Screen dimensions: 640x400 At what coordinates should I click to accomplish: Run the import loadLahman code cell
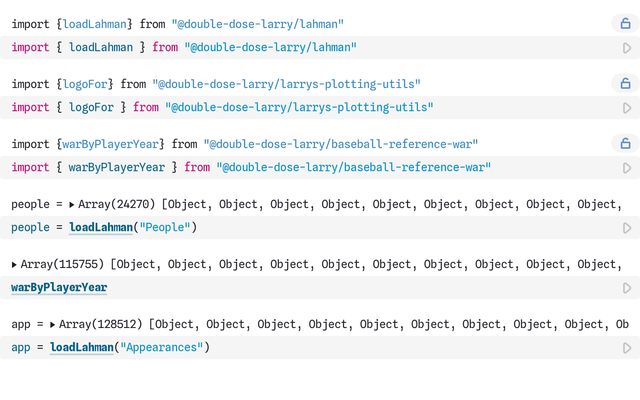[626, 48]
